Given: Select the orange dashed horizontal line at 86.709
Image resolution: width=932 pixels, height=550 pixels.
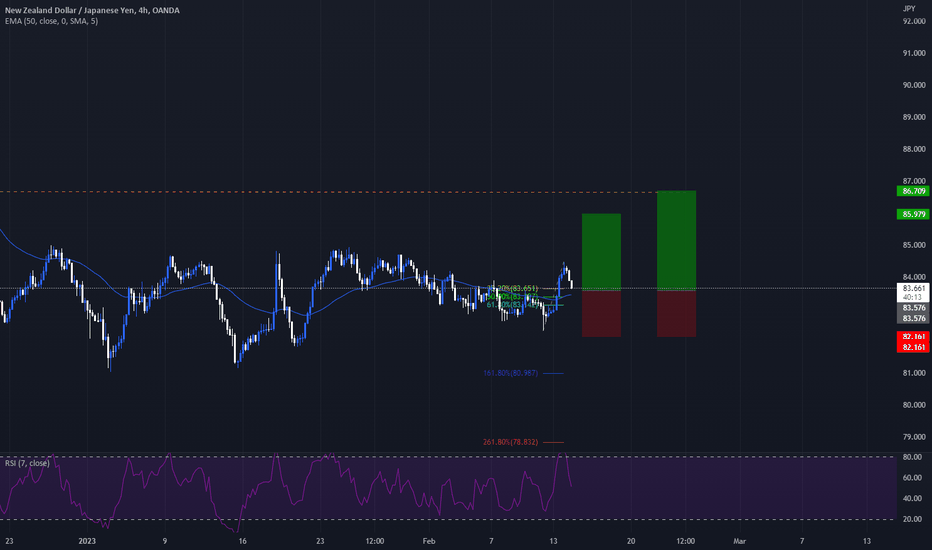Looking at the screenshot, I should coord(328,191).
